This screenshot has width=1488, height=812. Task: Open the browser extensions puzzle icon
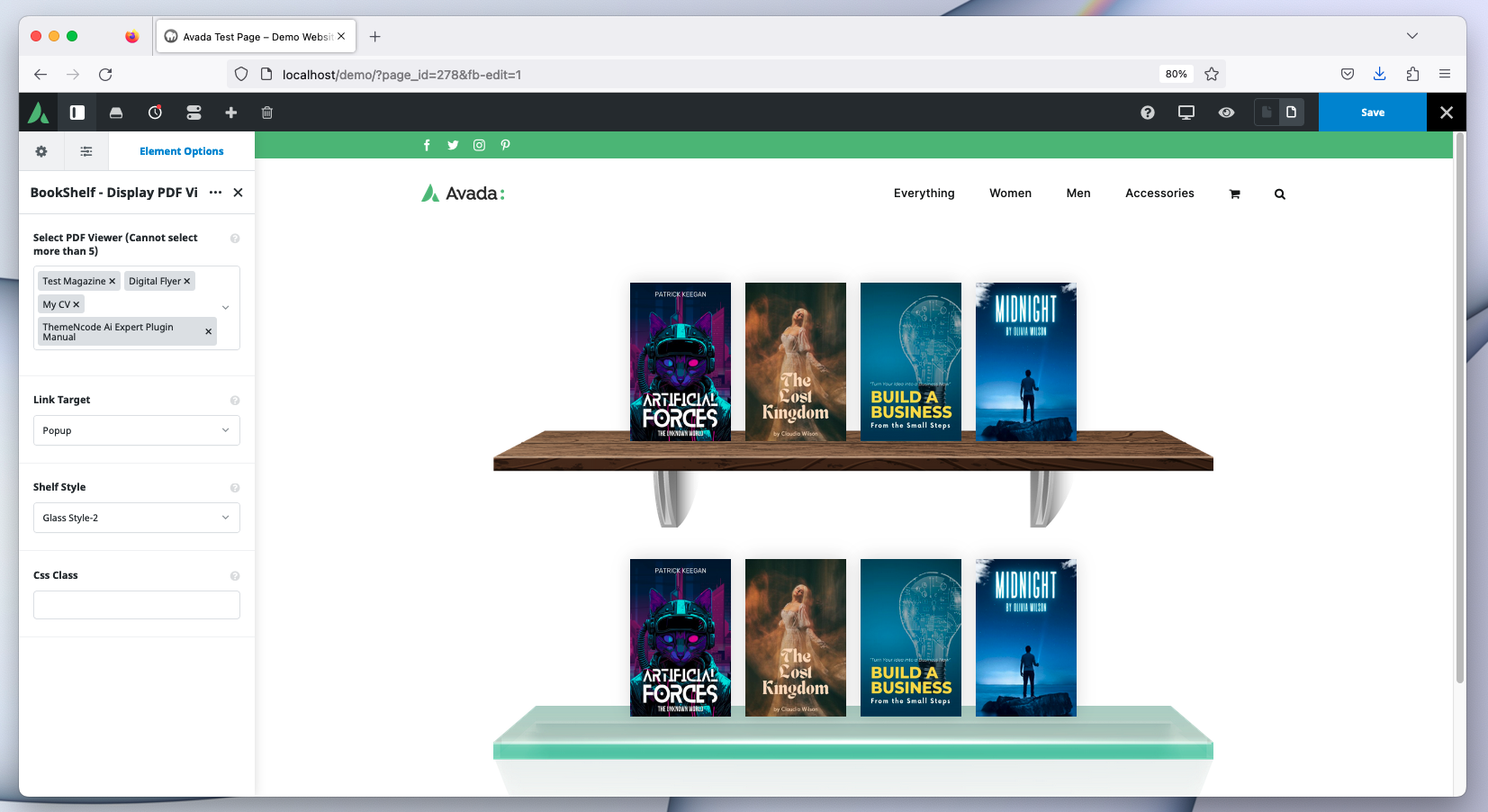click(1412, 75)
